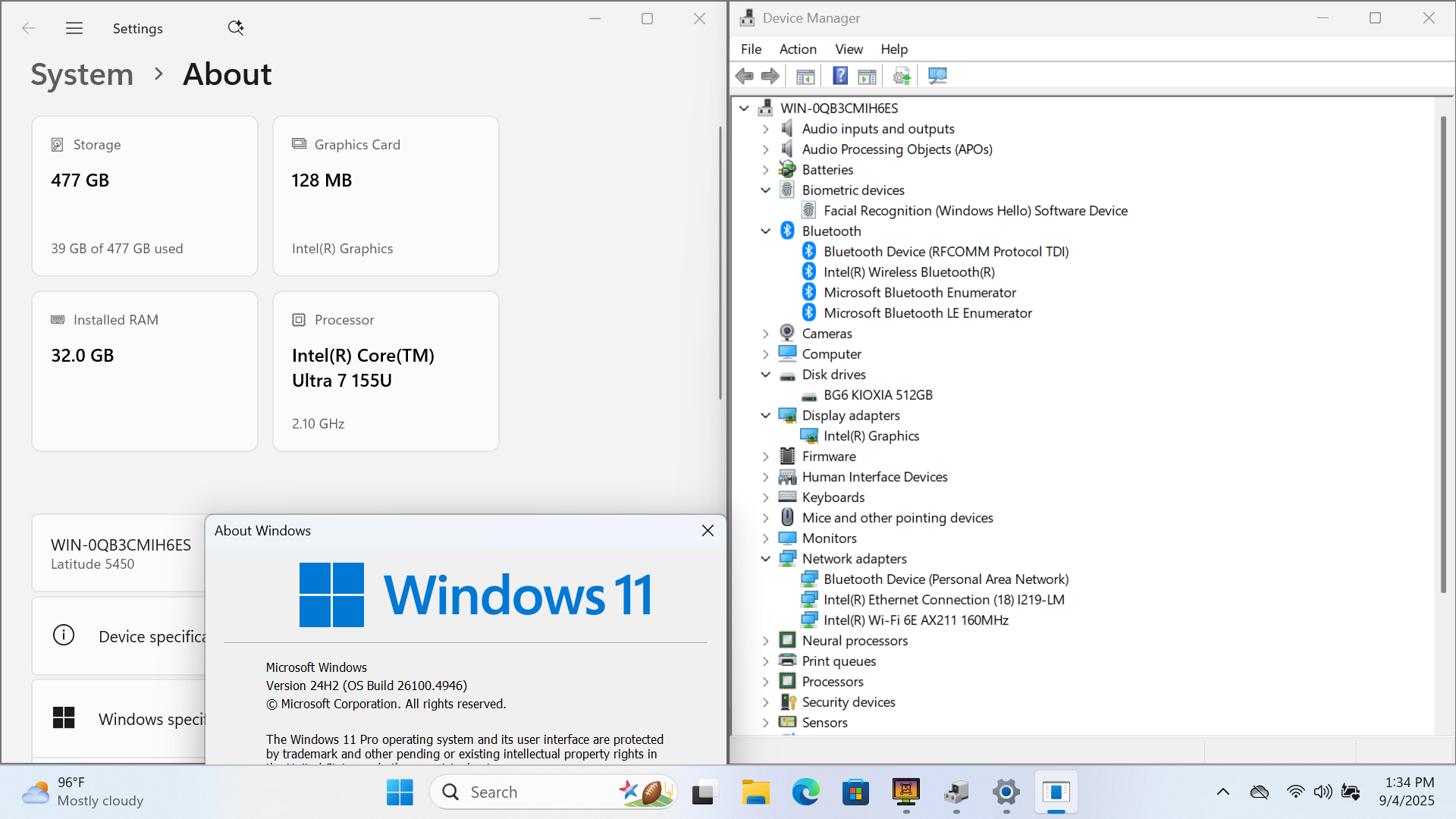Collapse the WIN-0QB3CMIH6ES root node
Screen dimensions: 1456x819
point(744,108)
